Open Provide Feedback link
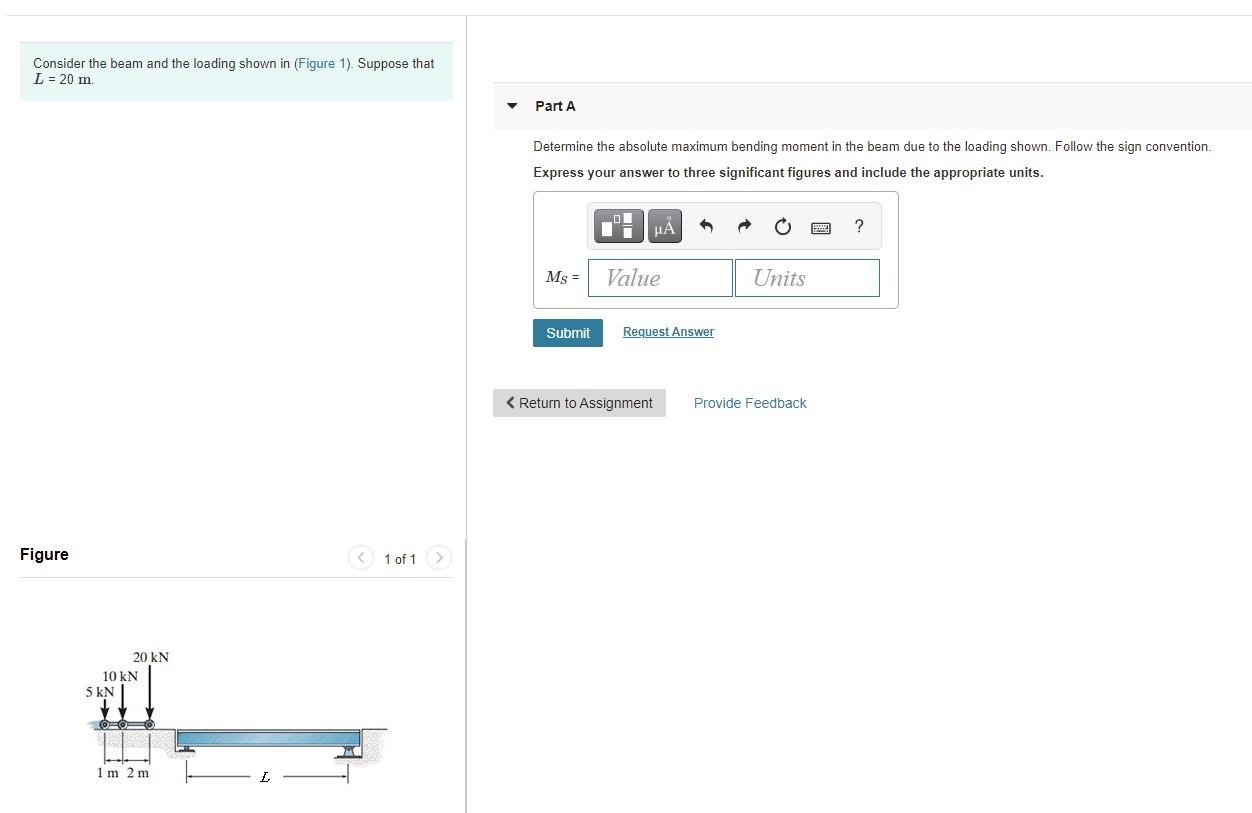The height and width of the screenshot is (813, 1252). [x=750, y=403]
